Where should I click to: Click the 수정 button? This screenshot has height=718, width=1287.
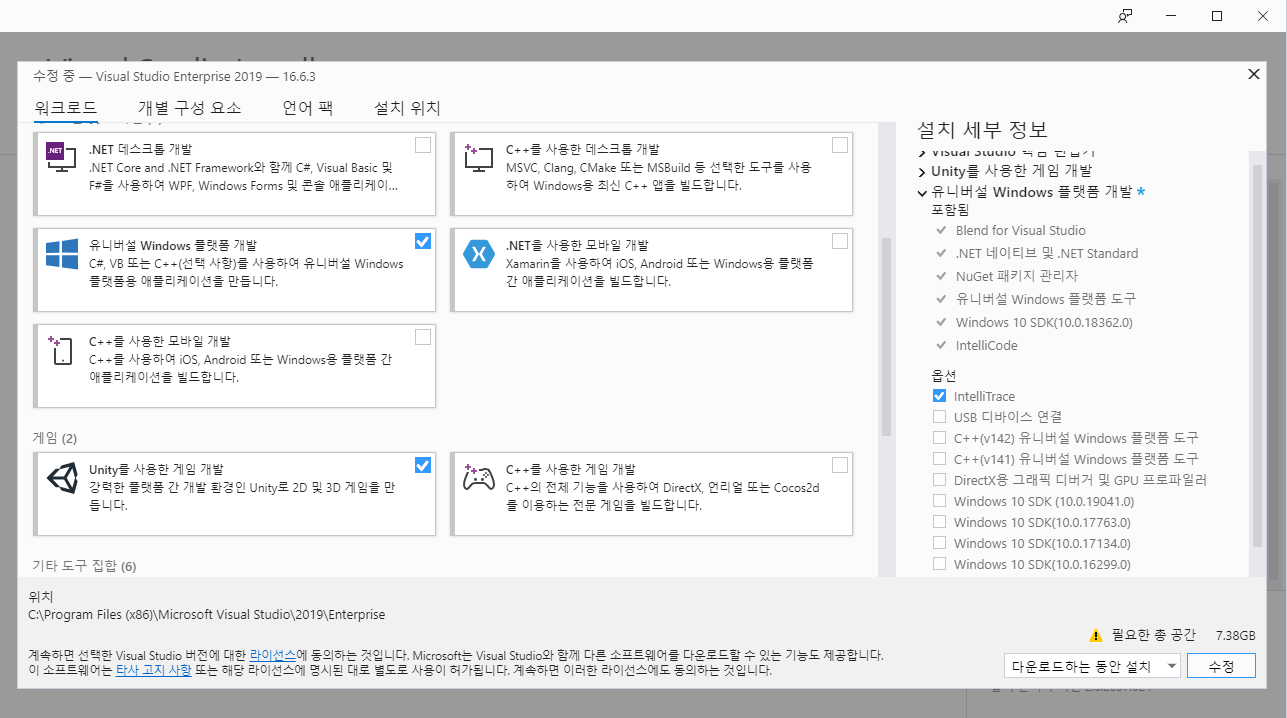(1221, 666)
